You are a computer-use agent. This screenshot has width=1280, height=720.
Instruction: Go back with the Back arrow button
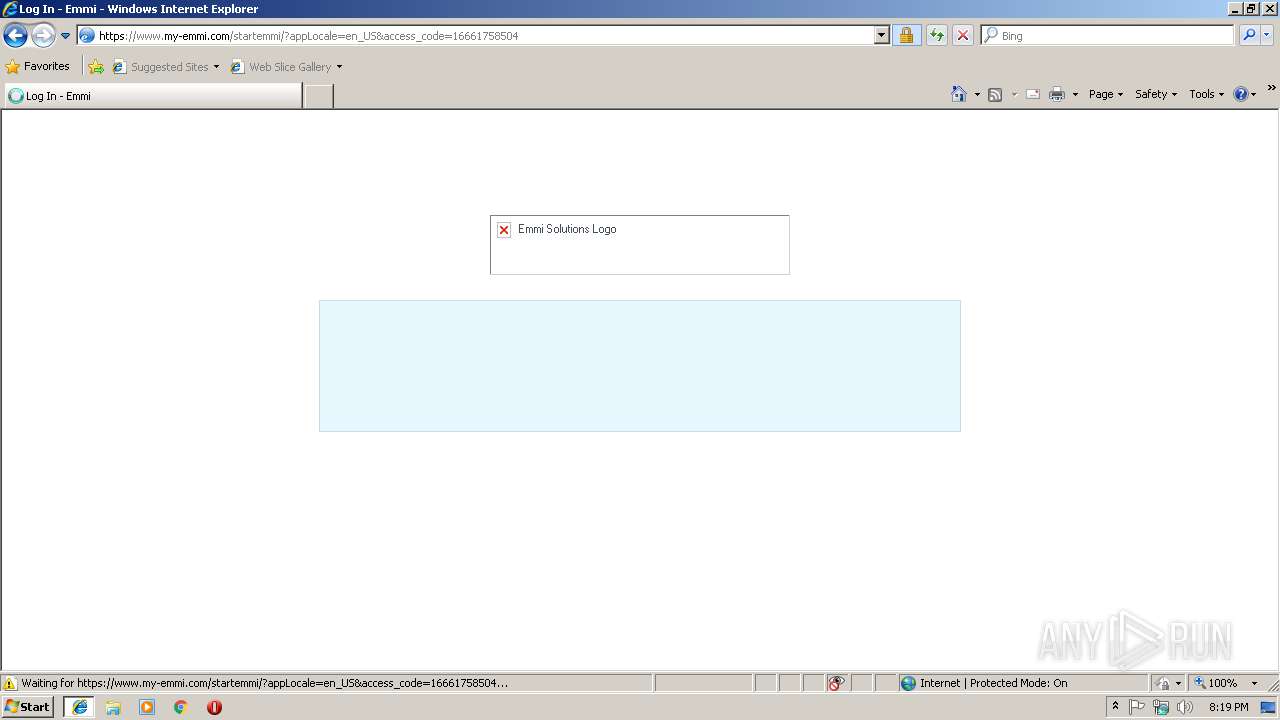(15, 36)
